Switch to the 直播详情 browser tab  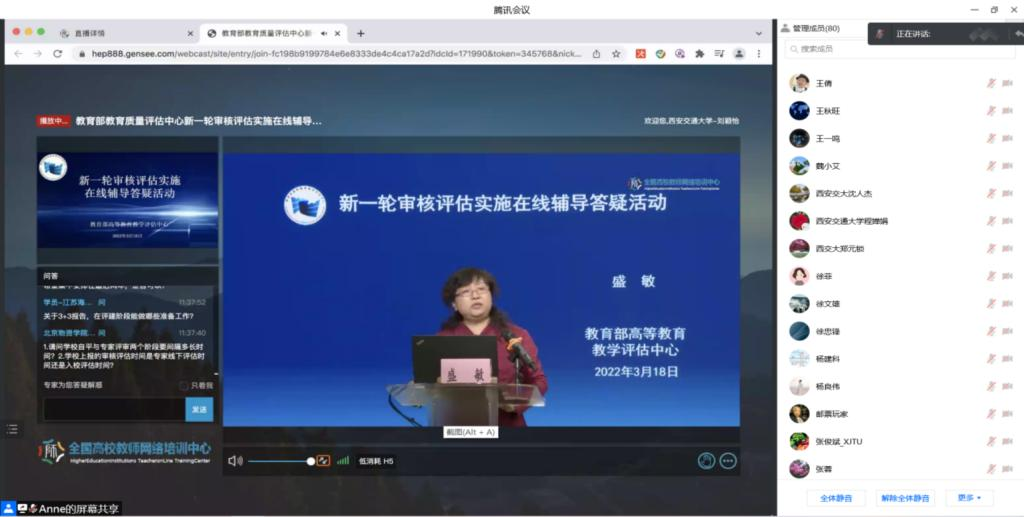(x=124, y=33)
